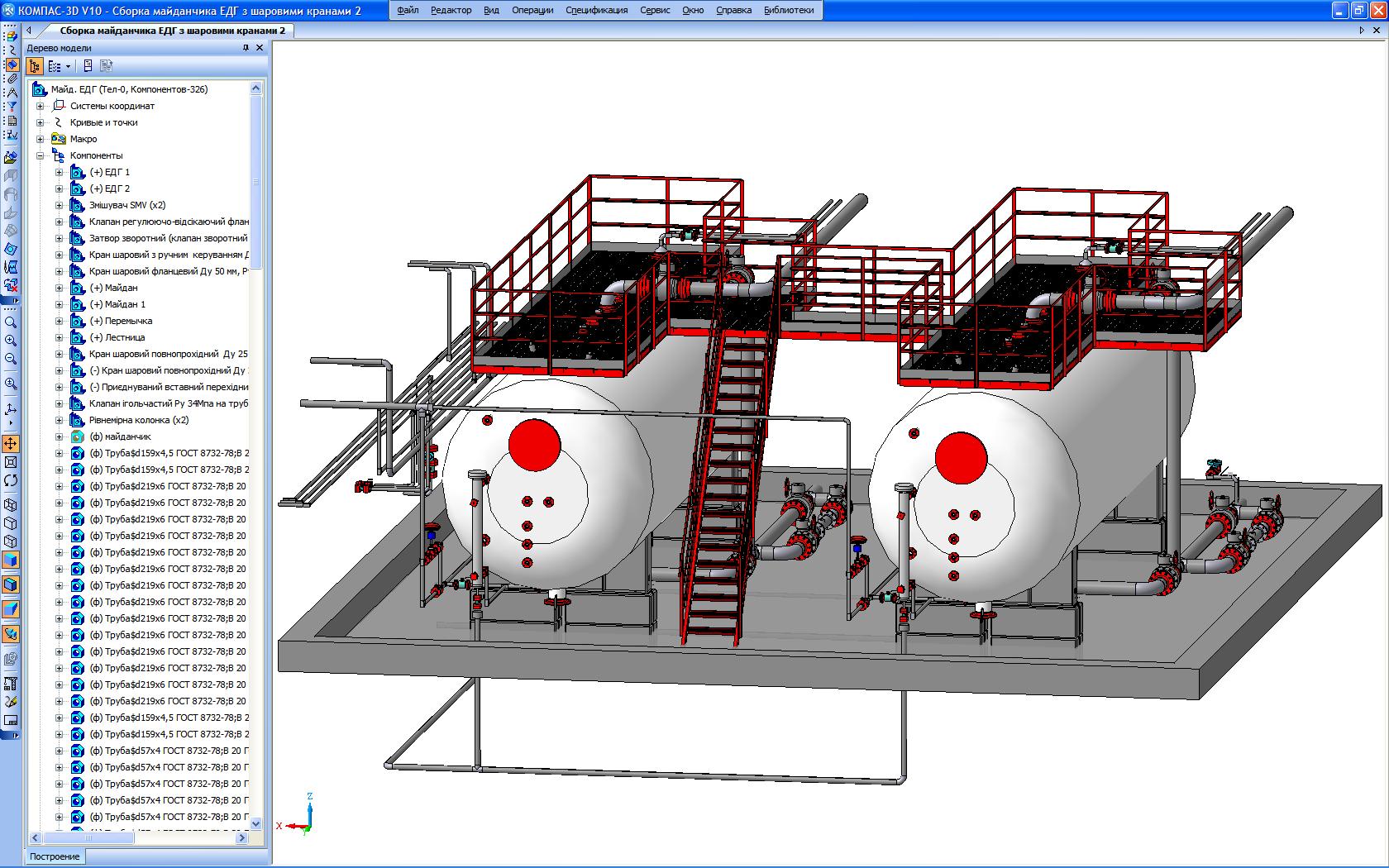This screenshot has height=868, width=1389.
Task: Click the document properties icon in tree toolbar
Action: [88, 66]
